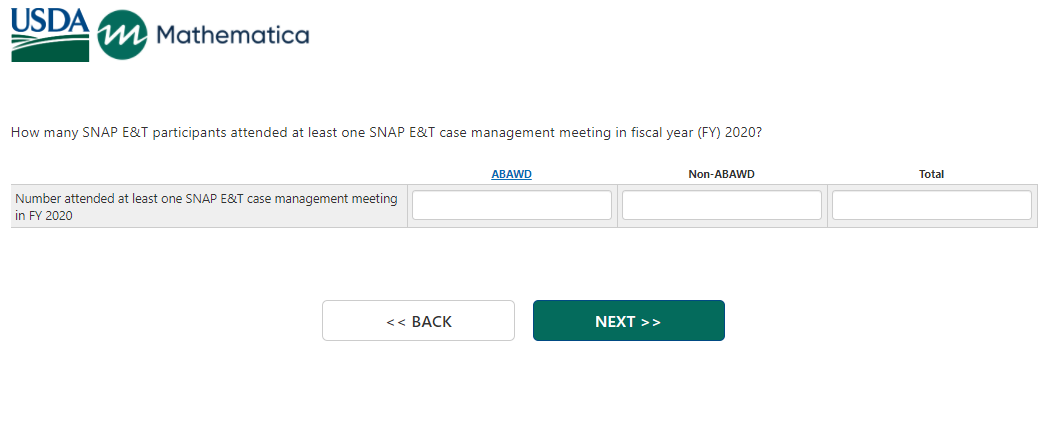
Task: Focus the Total number input field
Action: click(931, 205)
